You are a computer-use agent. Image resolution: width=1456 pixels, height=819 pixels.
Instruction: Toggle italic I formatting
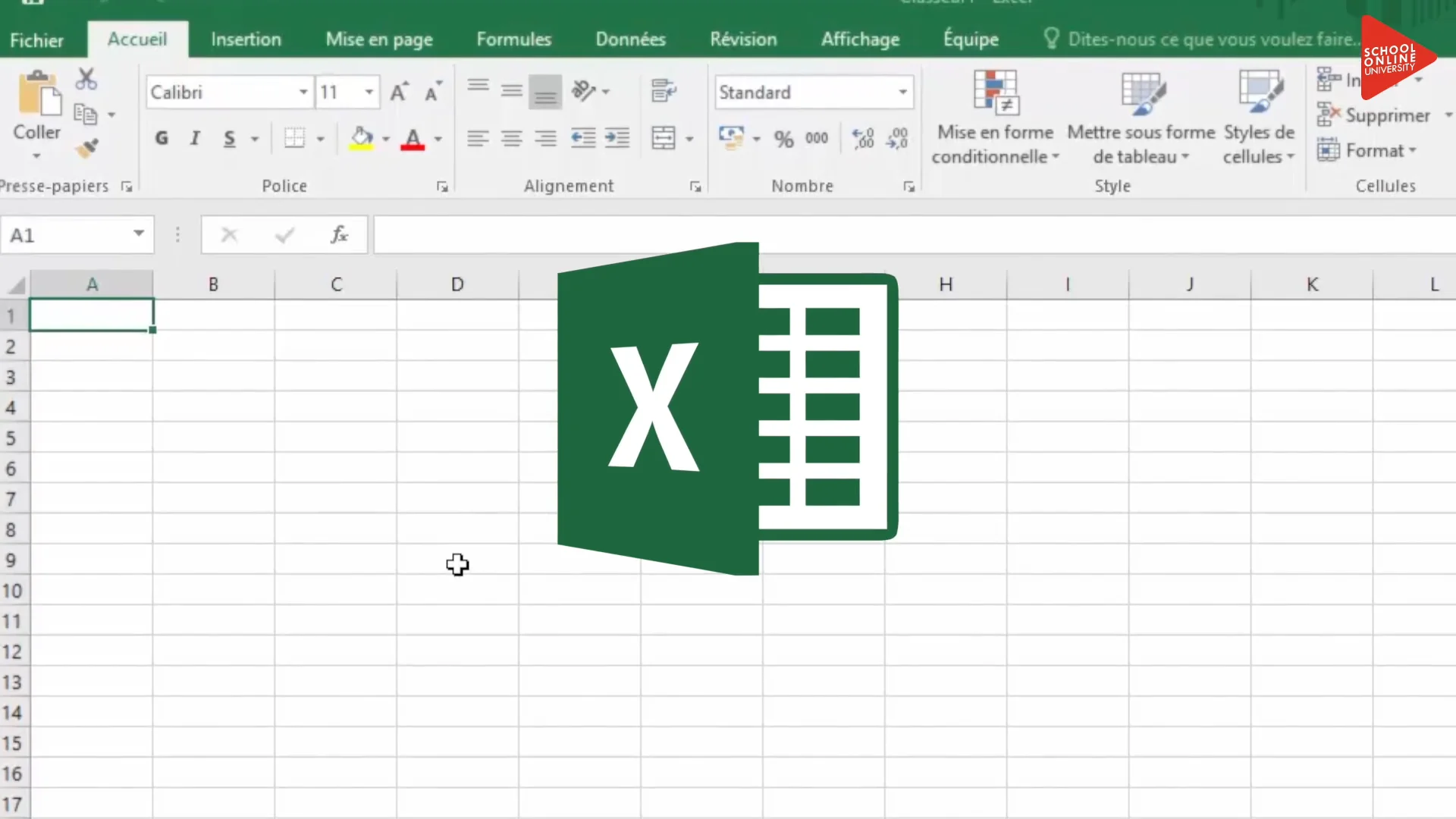[x=196, y=138]
